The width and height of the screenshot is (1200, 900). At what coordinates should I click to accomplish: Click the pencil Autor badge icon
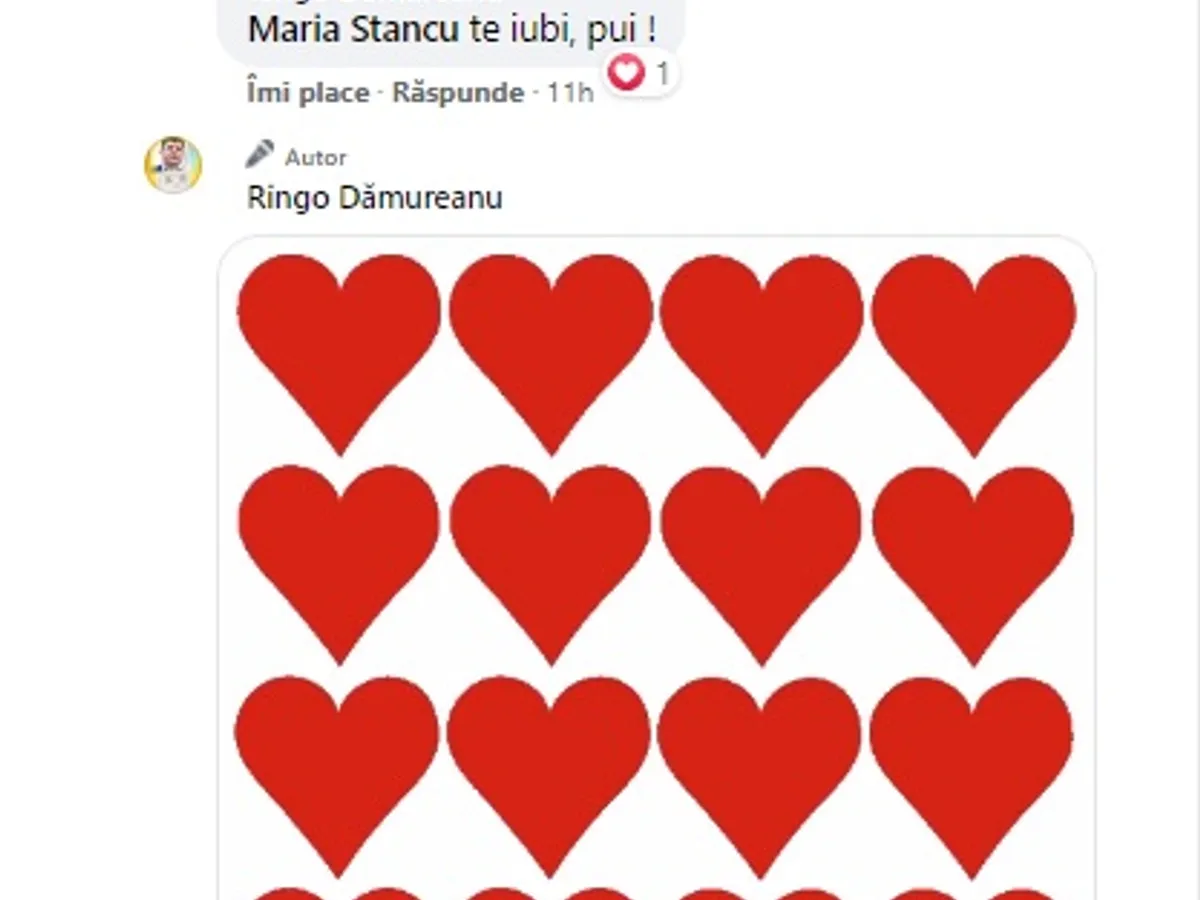coord(260,155)
